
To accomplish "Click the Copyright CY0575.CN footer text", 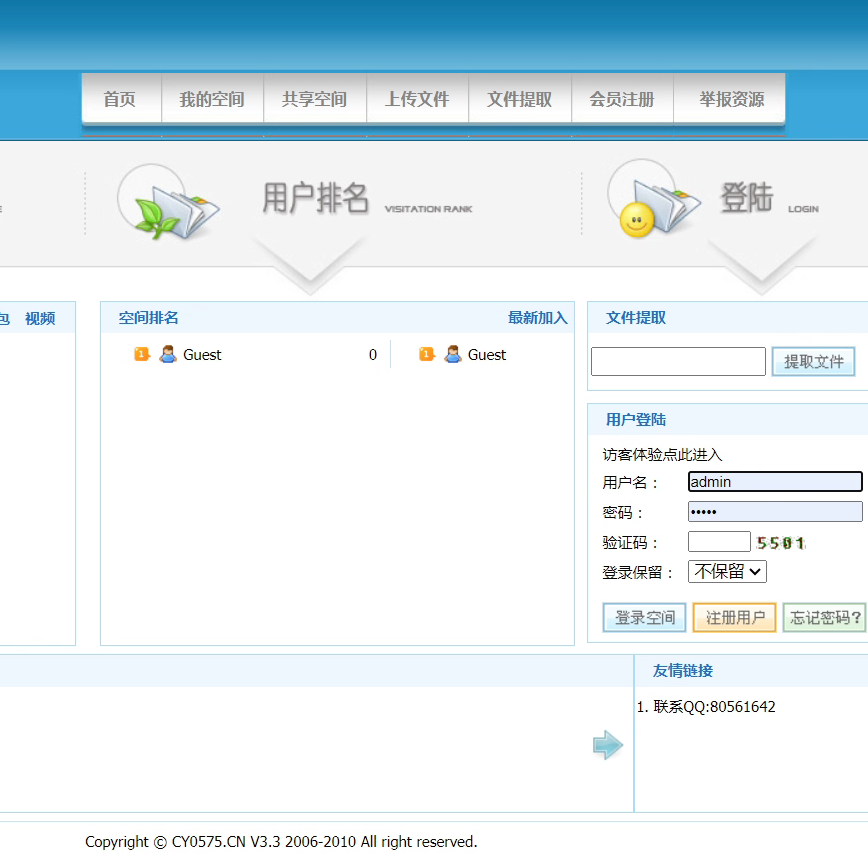I will 281,842.
